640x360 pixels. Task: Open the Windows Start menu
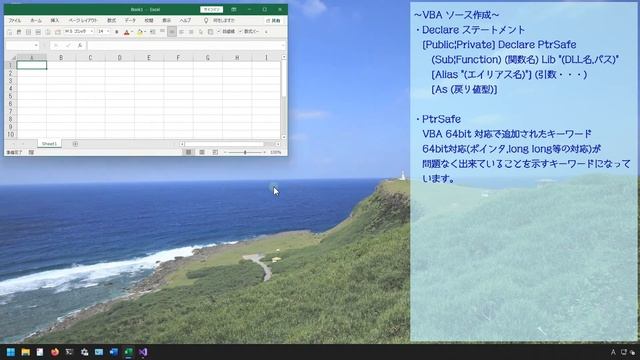click(11, 352)
